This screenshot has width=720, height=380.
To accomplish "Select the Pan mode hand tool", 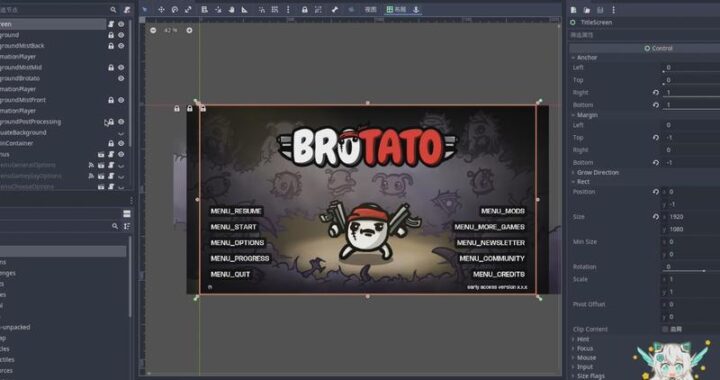I will click(231, 9).
